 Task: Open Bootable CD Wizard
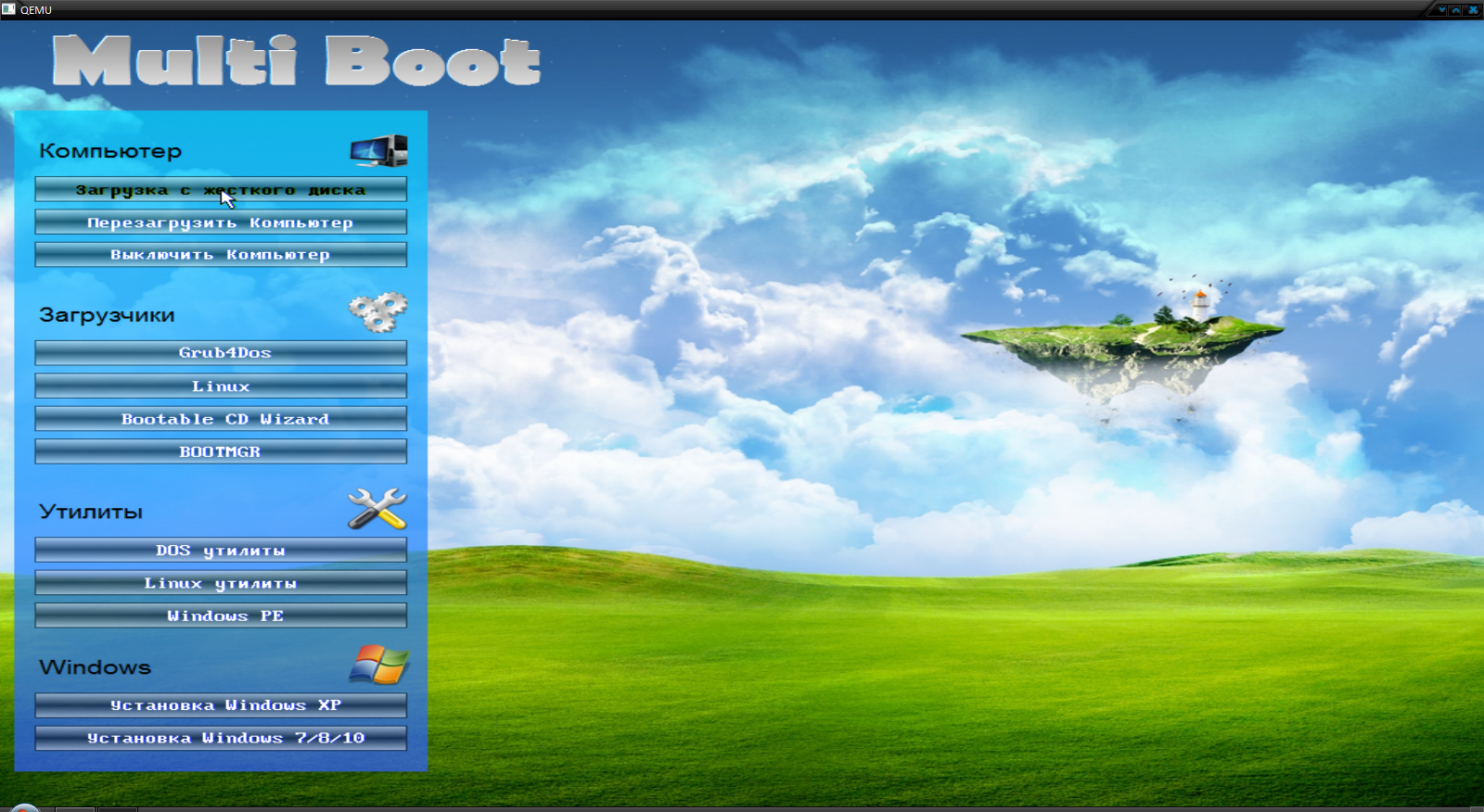[x=221, y=419]
